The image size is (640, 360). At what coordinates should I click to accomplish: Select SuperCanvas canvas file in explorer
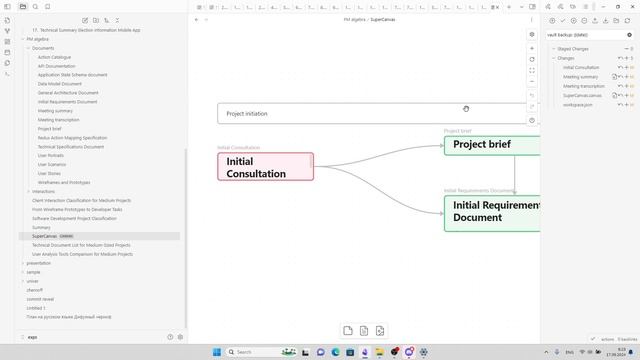tap(99, 236)
